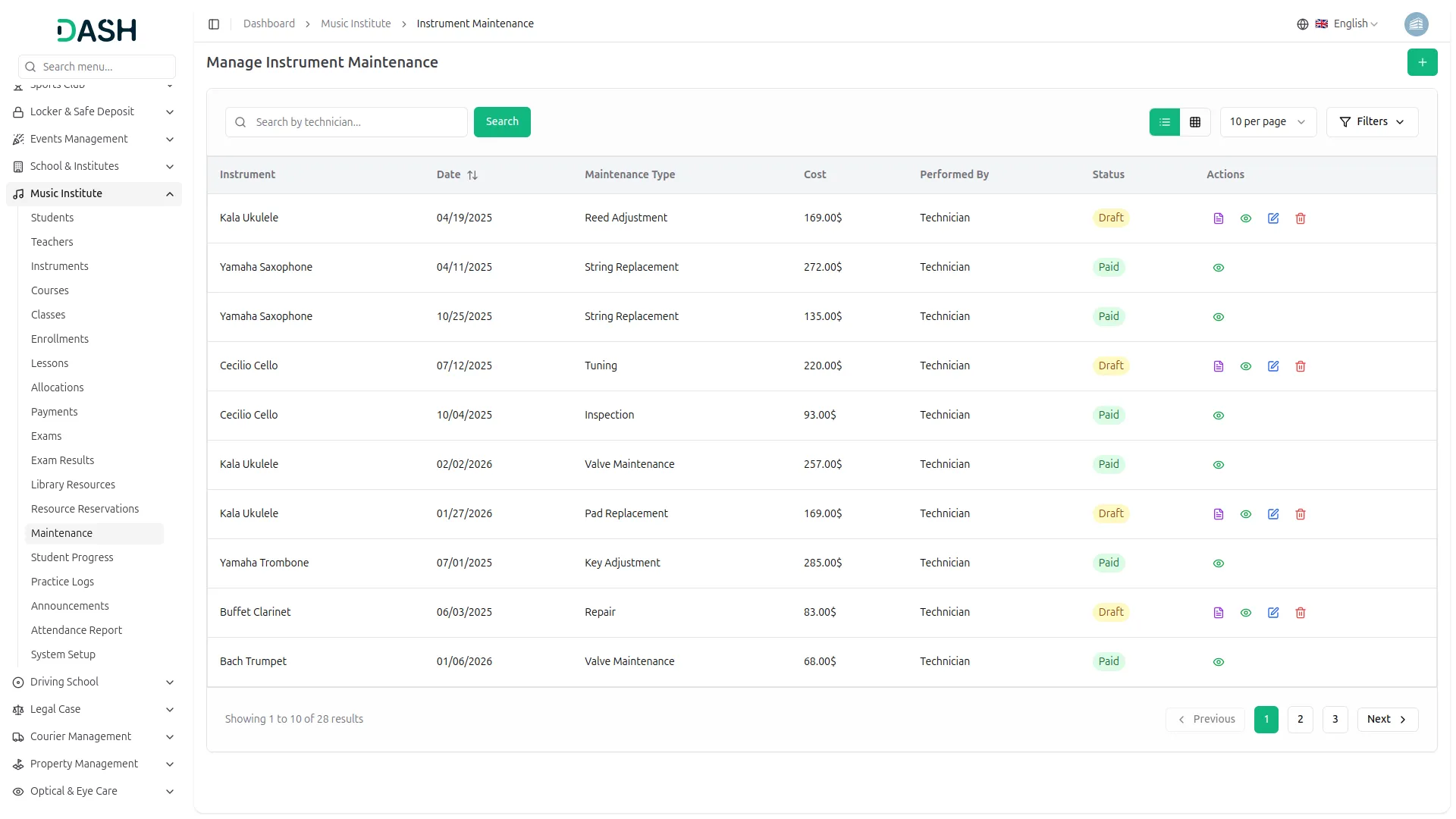Edit the Buffet Clarinet Repair record
1456x819 pixels.
pos(1273,613)
